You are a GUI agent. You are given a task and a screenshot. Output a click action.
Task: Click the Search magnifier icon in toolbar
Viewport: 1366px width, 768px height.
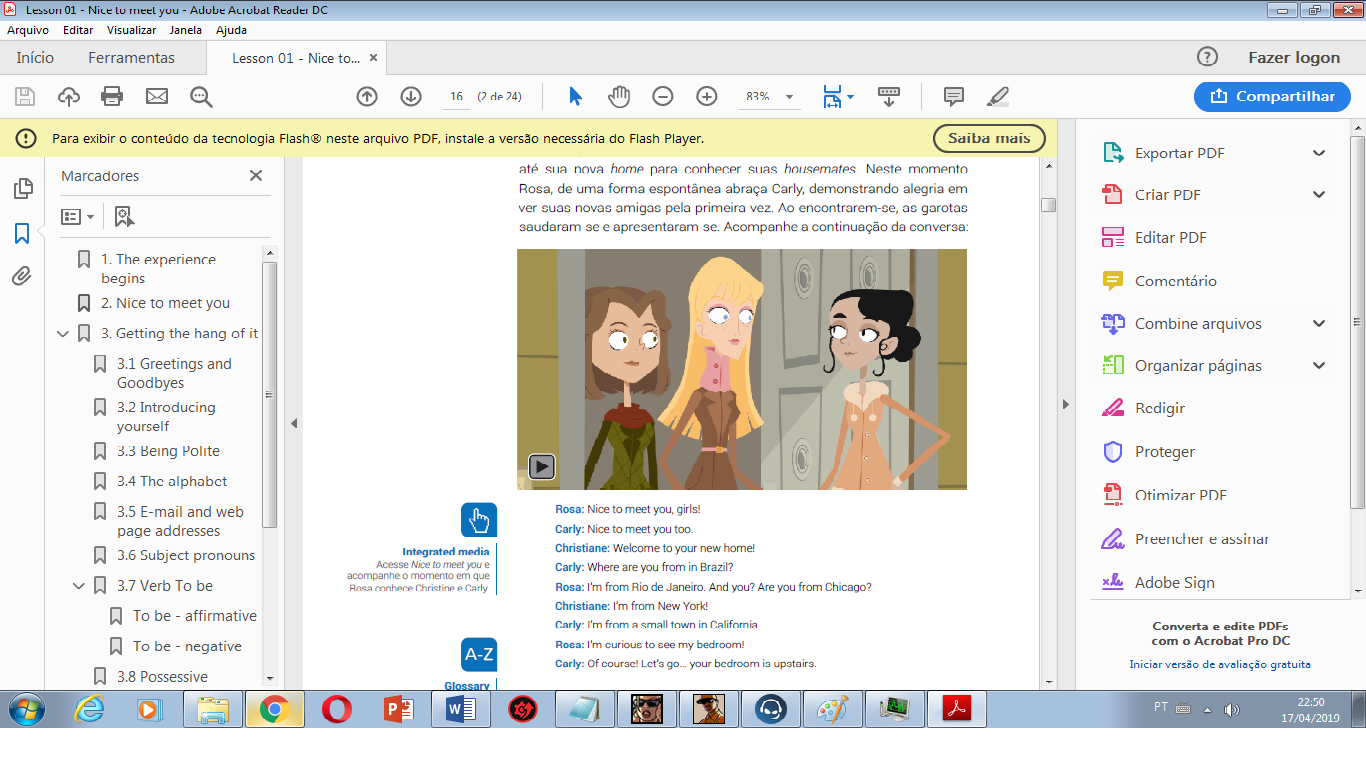pyautogui.click(x=201, y=96)
